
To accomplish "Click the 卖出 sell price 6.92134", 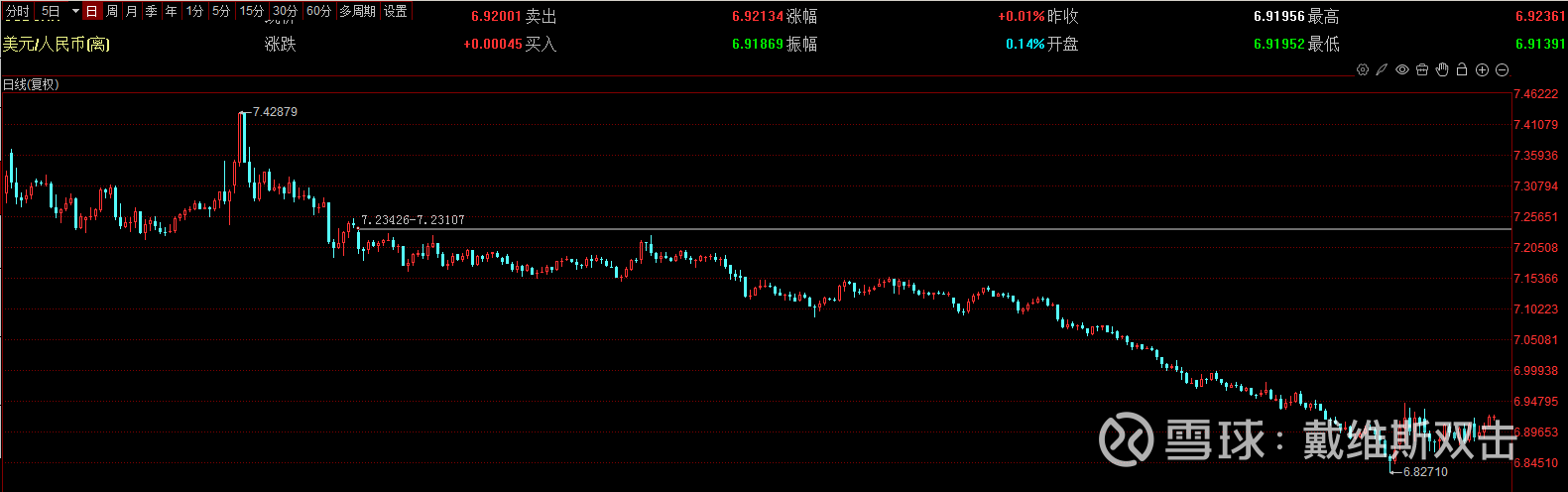I will 758,17.
